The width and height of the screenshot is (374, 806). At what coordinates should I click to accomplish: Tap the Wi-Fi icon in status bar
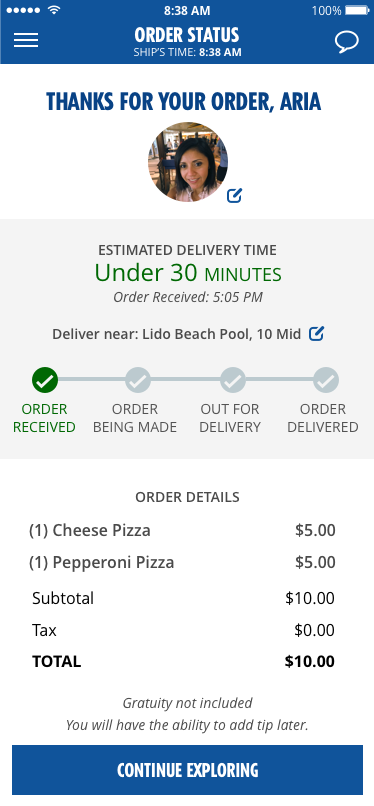coord(53,10)
